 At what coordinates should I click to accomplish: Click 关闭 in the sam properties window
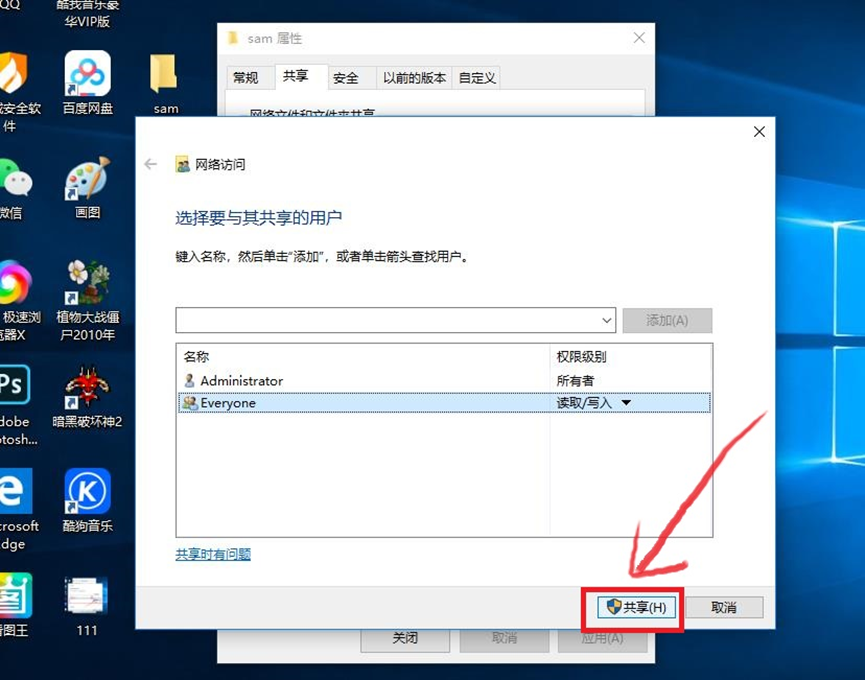click(x=405, y=638)
